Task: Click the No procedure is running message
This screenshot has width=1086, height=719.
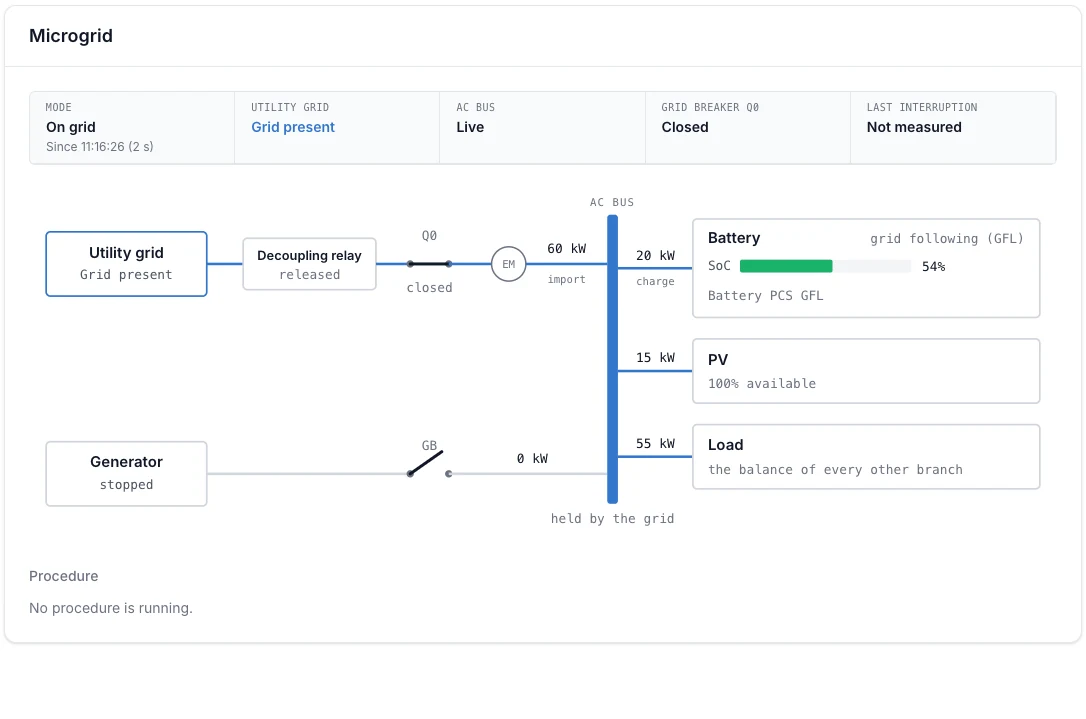Action: point(111,608)
